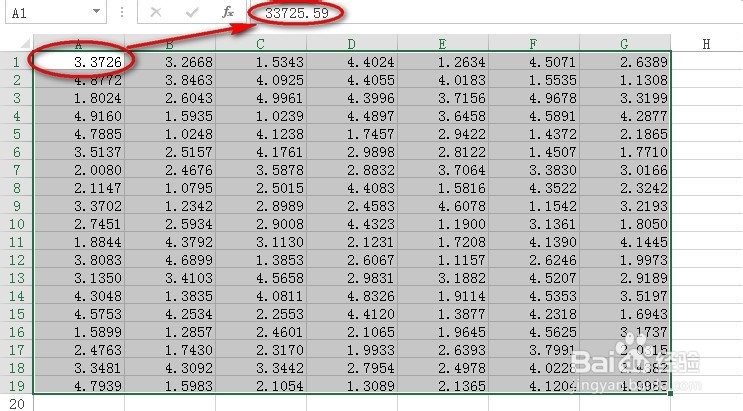Click cell with value 4.1445
The width and height of the screenshot is (743, 411).
[625, 242]
